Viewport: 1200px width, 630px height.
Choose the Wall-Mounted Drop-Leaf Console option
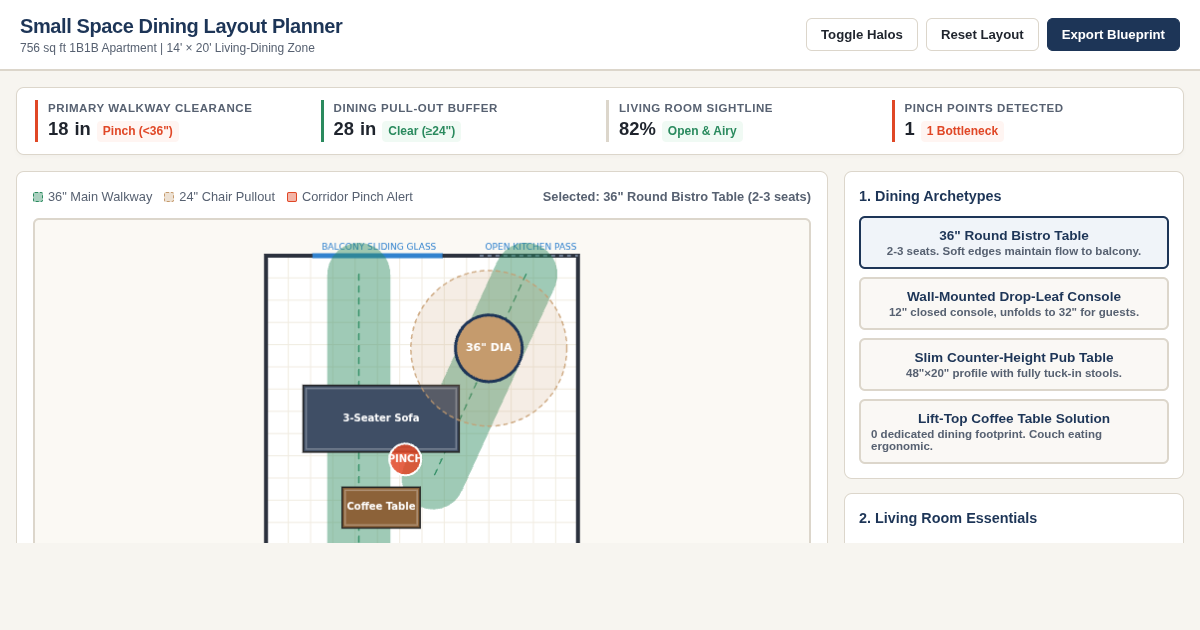[x=1014, y=304]
